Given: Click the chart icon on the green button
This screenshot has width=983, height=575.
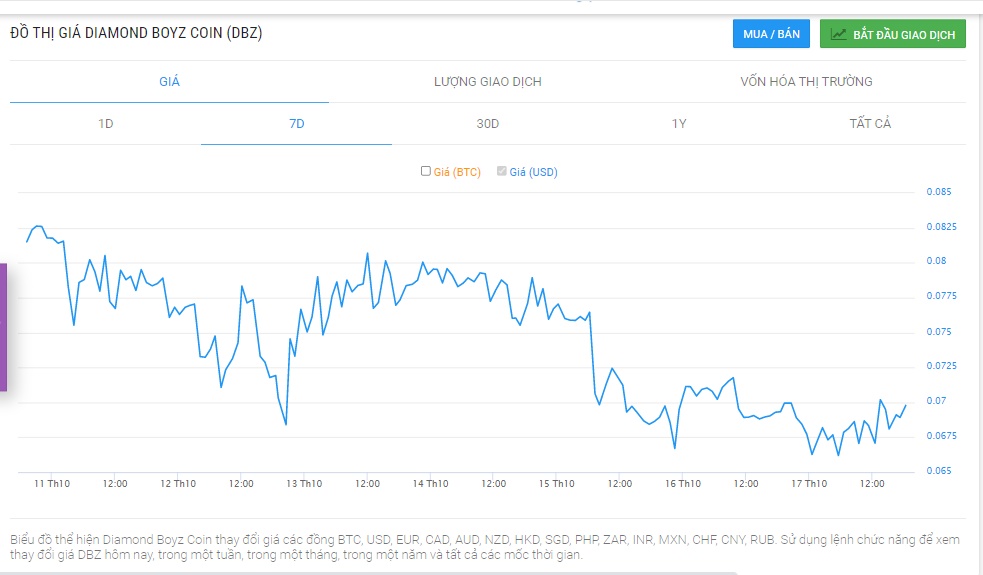Looking at the screenshot, I should pos(838,34).
